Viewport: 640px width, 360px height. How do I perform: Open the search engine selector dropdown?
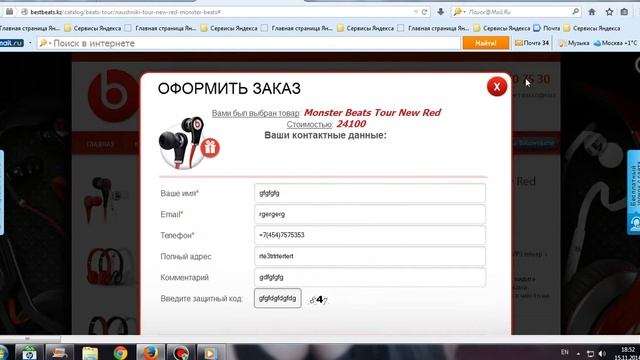(460, 12)
